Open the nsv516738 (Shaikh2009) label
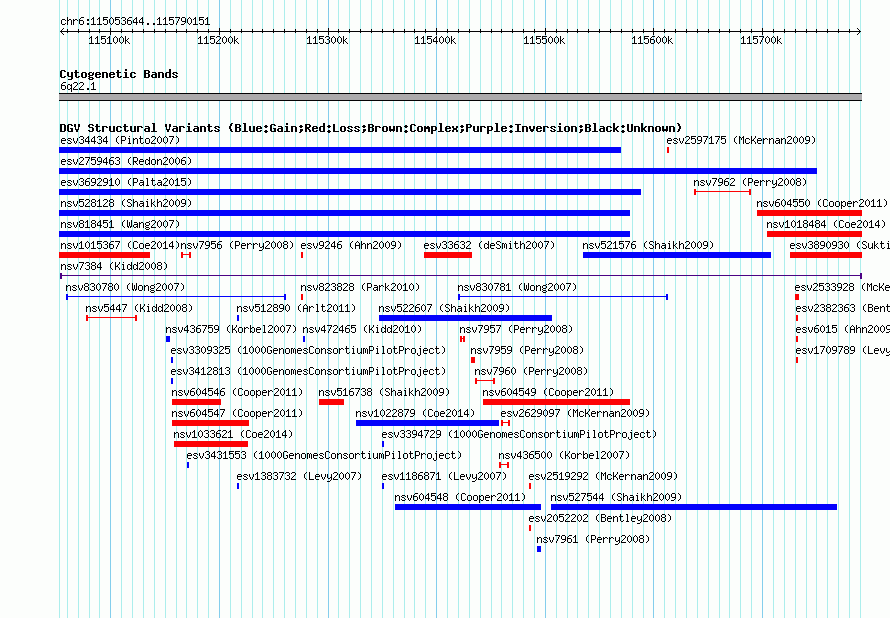This screenshot has height=618, width=890. click(x=384, y=392)
